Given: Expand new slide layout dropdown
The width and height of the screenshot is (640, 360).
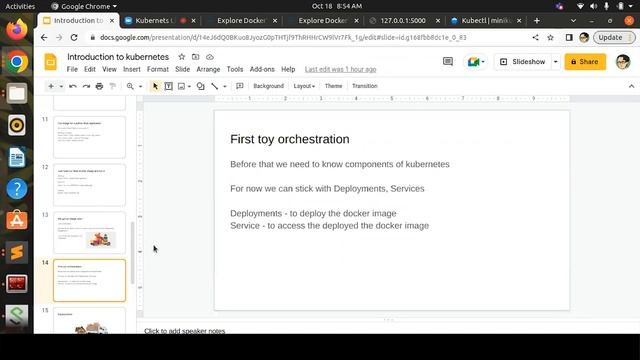Looking at the screenshot, I should coord(61,86).
